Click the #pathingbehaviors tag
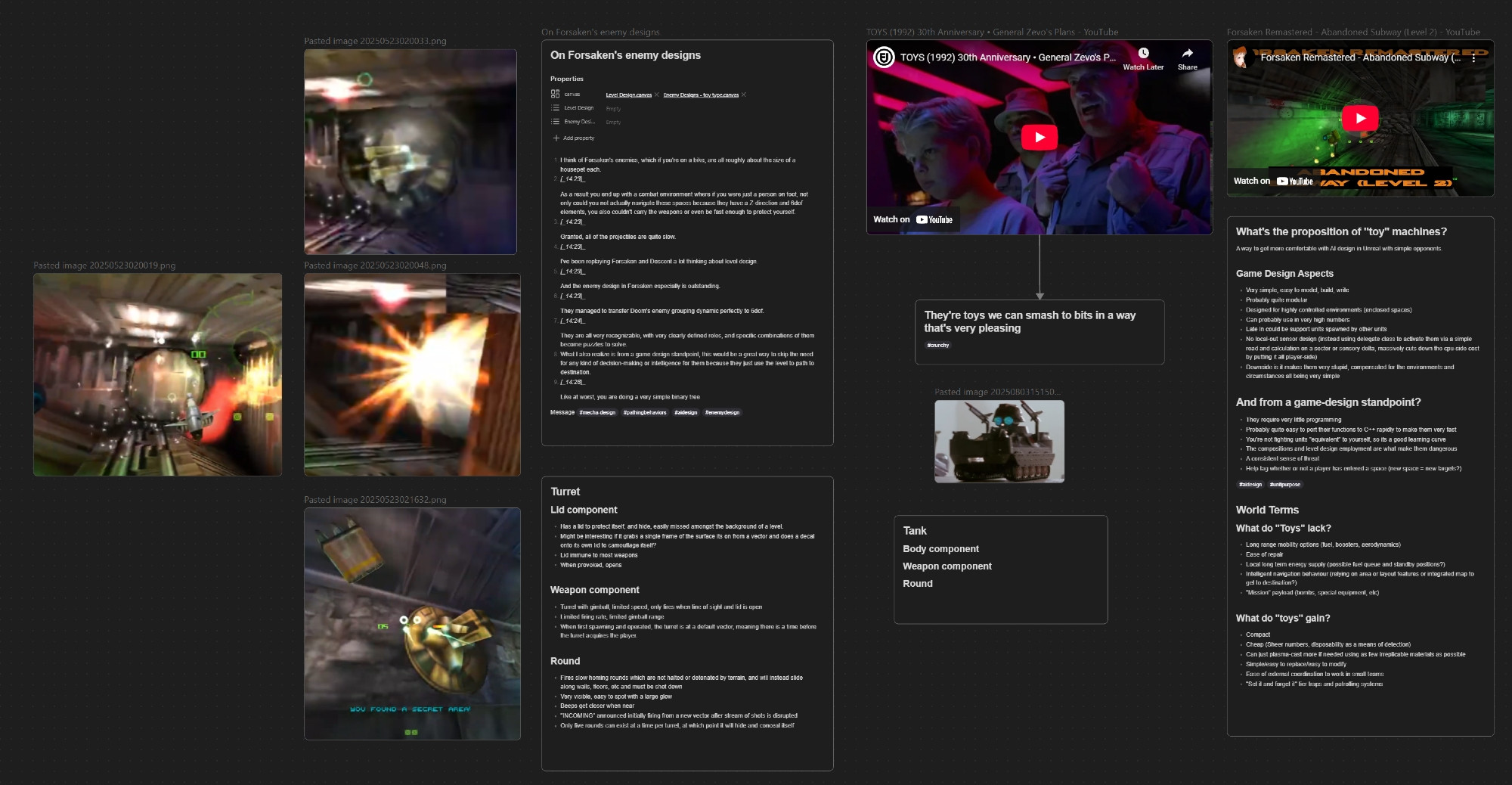1512x785 pixels. [x=645, y=413]
